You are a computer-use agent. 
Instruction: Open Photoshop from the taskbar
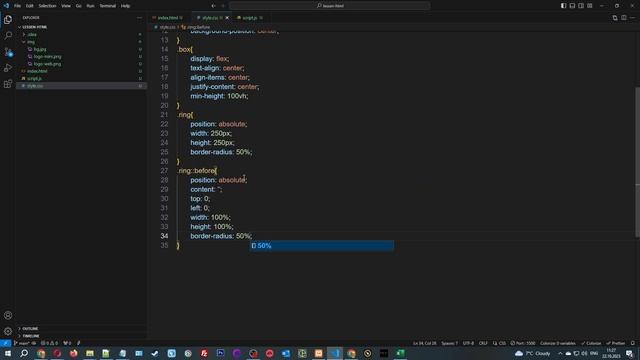pyautogui.click(x=220, y=353)
